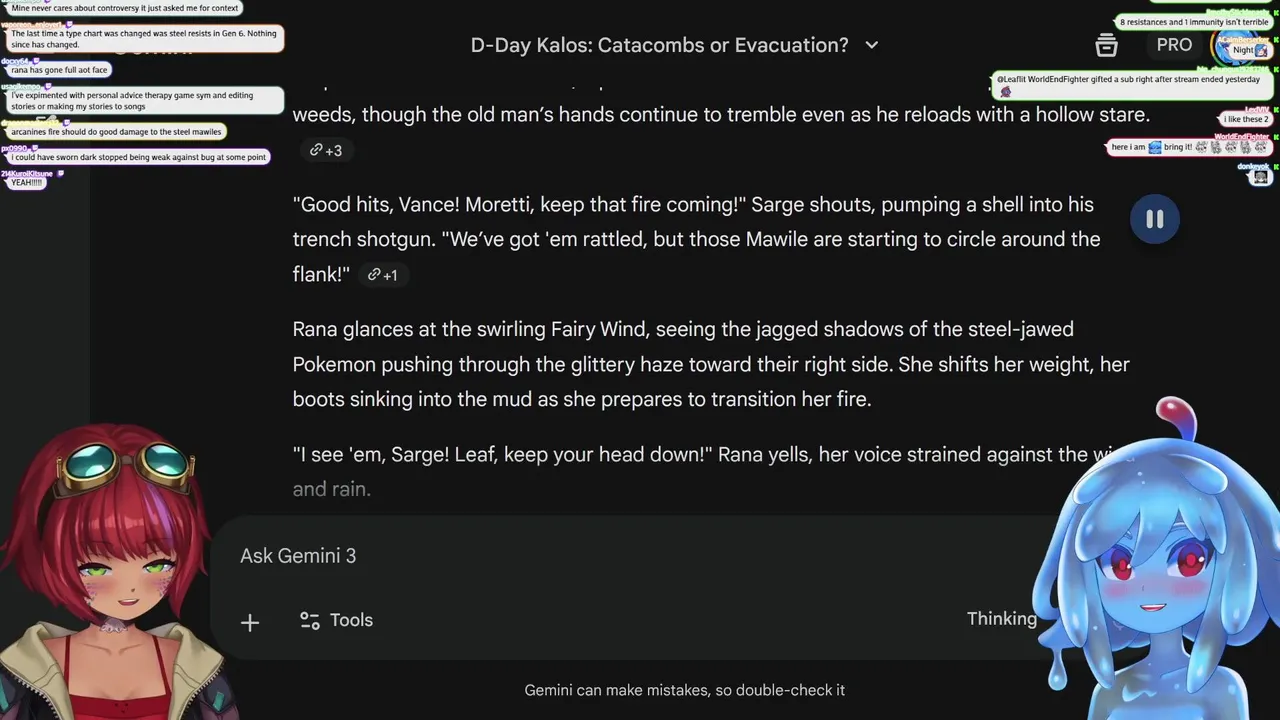
Task: Pause the response read-aloud playback
Action: coord(1155,220)
